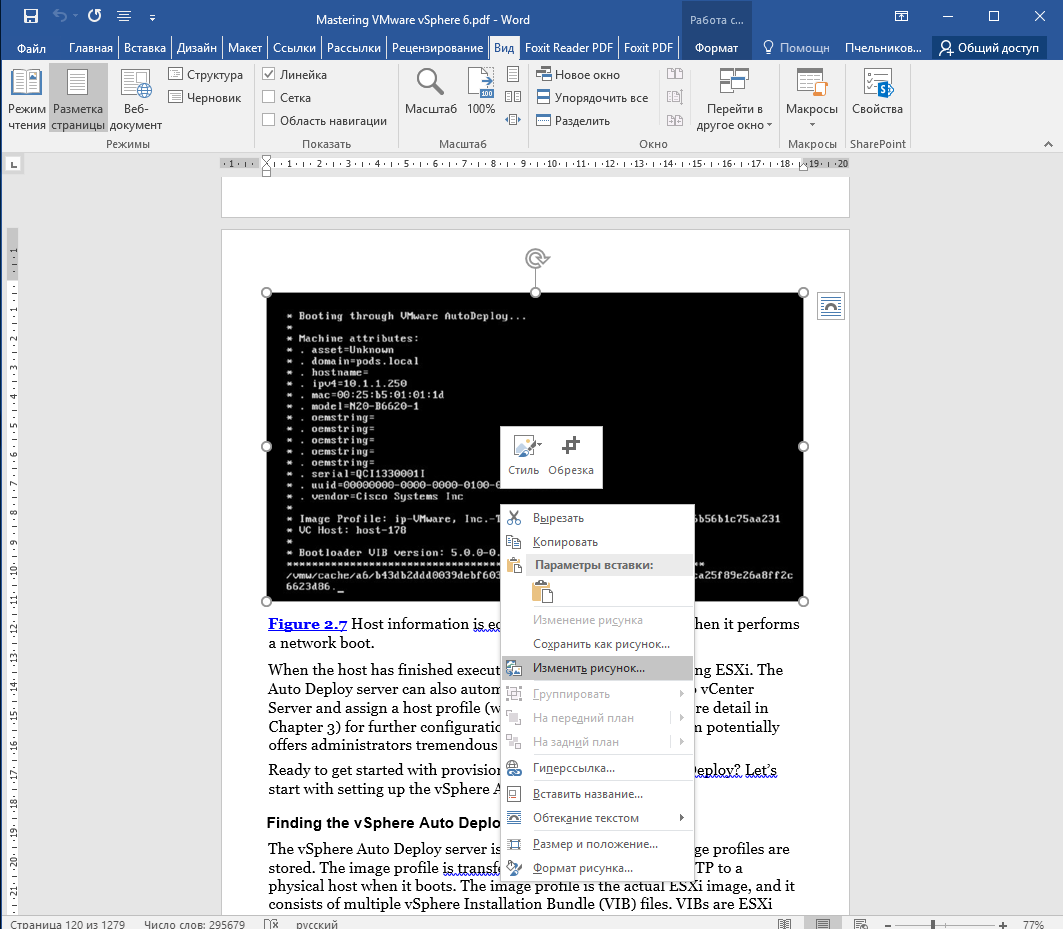Open the Стиль picture style dropdown

click(524, 456)
